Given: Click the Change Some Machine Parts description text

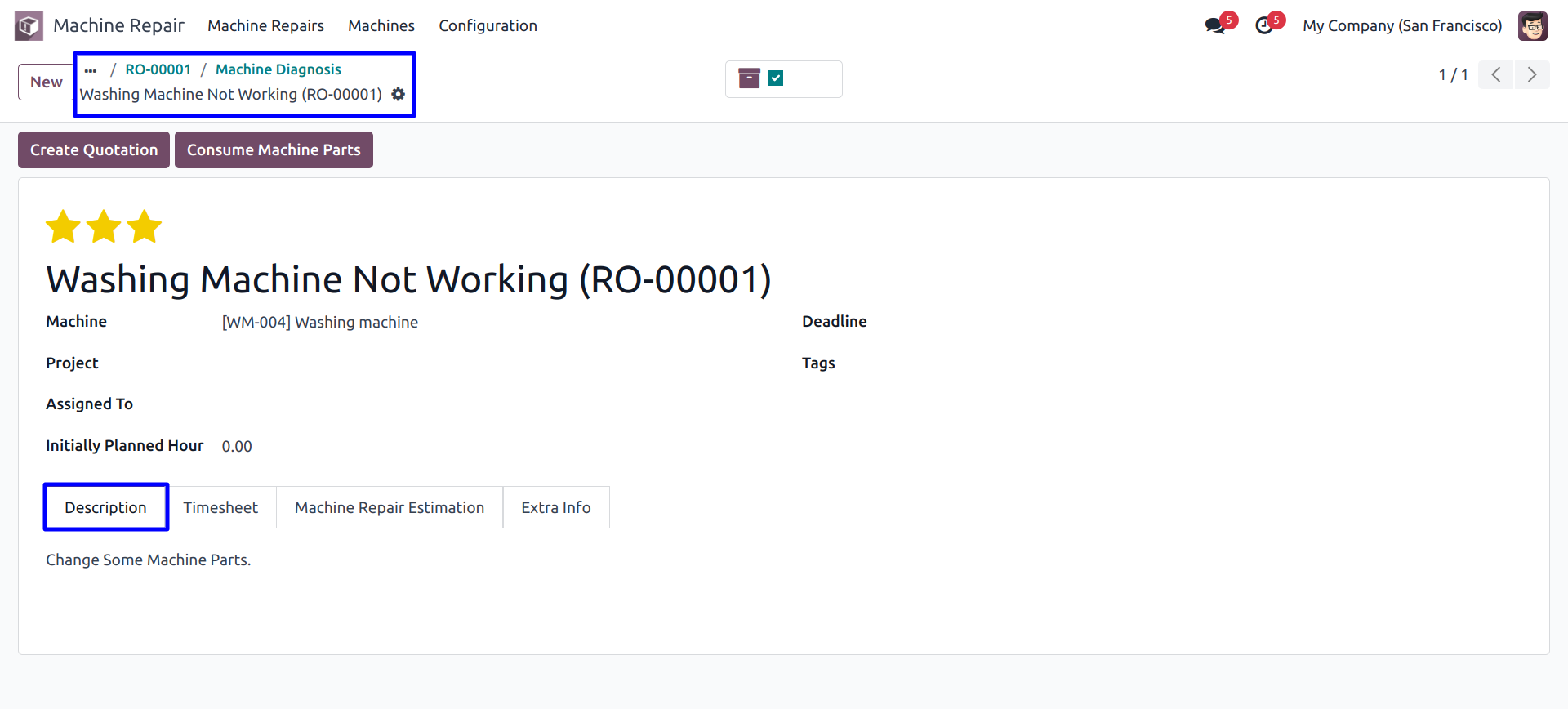Looking at the screenshot, I should [x=148, y=560].
